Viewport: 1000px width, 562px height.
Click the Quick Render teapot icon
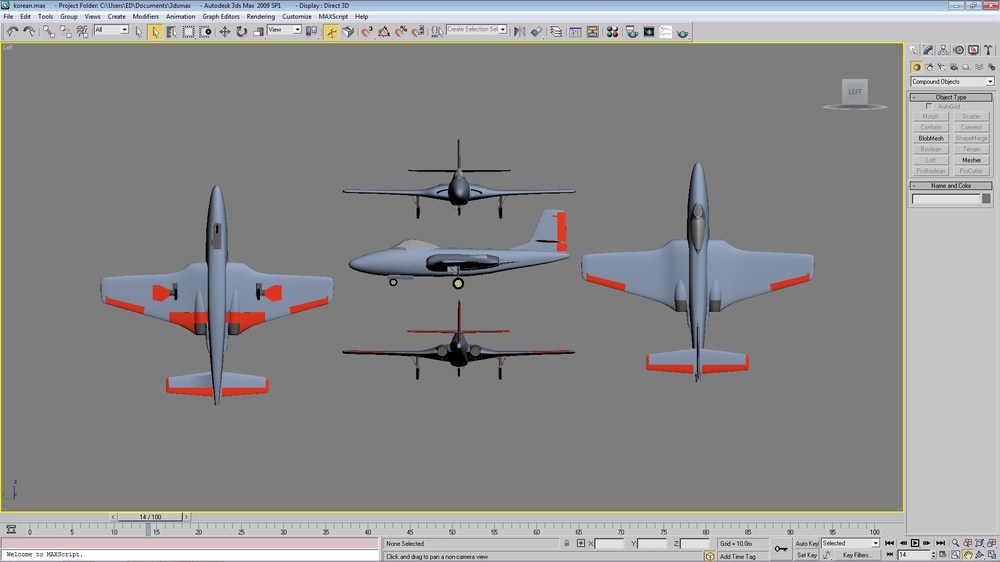pyautogui.click(x=682, y=32)
